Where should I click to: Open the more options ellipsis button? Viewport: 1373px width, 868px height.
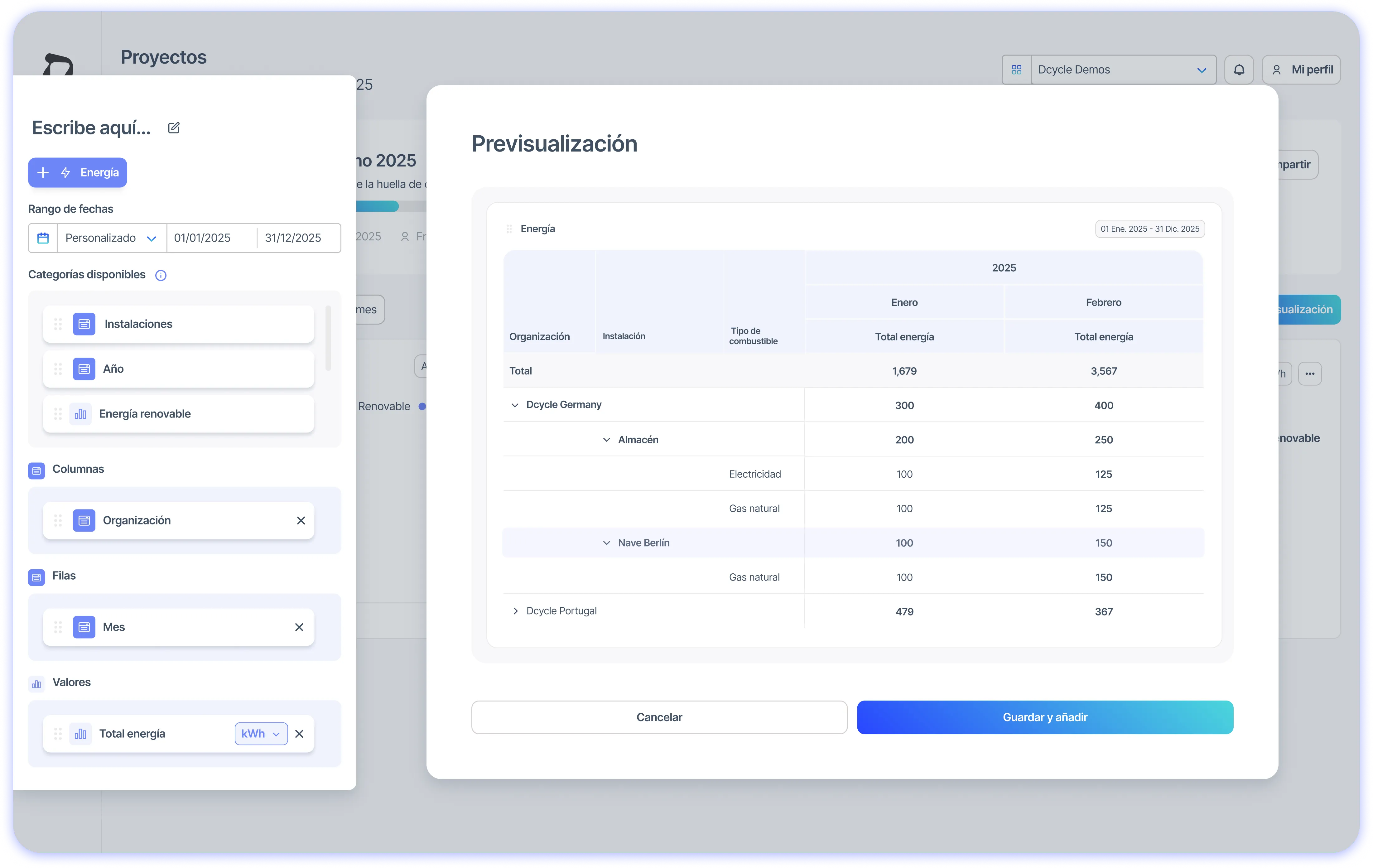pos(1310,373)
